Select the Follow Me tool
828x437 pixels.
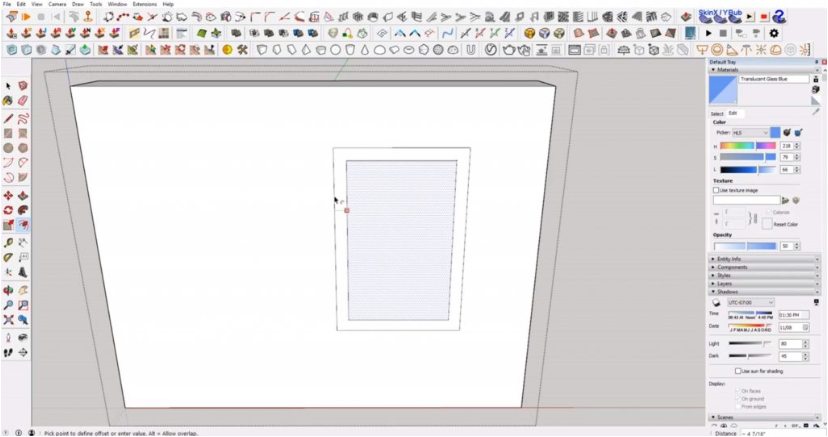point(23,211)
